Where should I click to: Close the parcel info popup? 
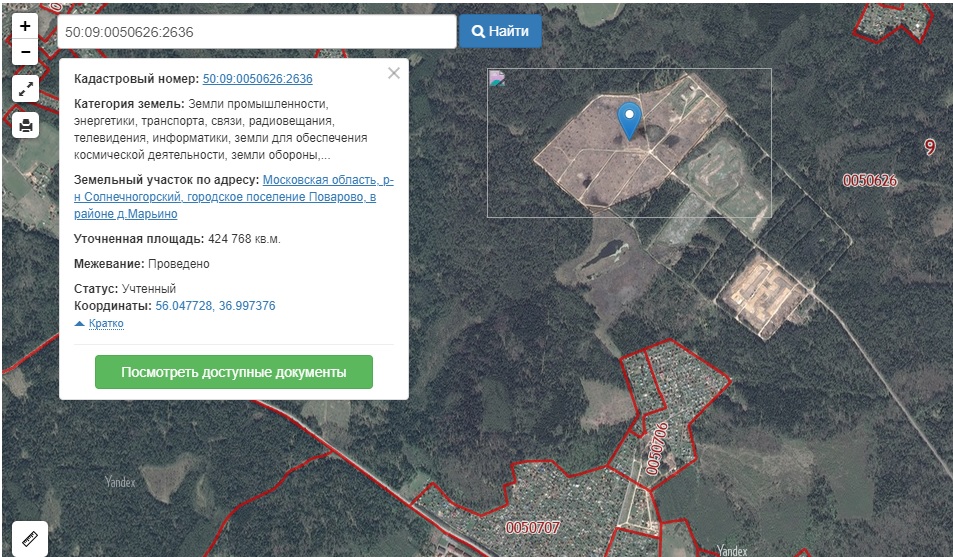pos(394,74)
